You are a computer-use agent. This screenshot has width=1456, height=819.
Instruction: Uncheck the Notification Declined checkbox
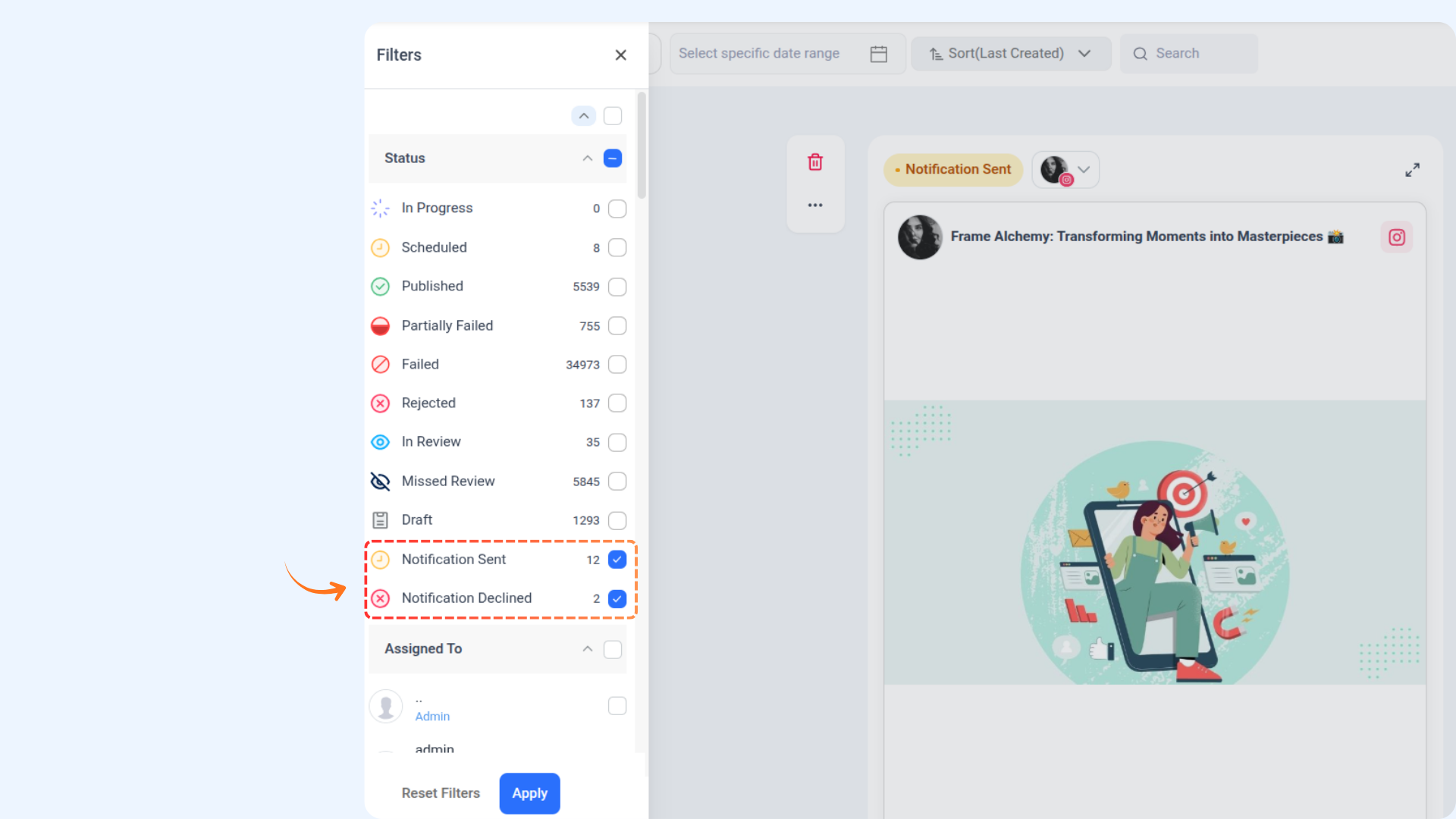(x=617, y=598)
